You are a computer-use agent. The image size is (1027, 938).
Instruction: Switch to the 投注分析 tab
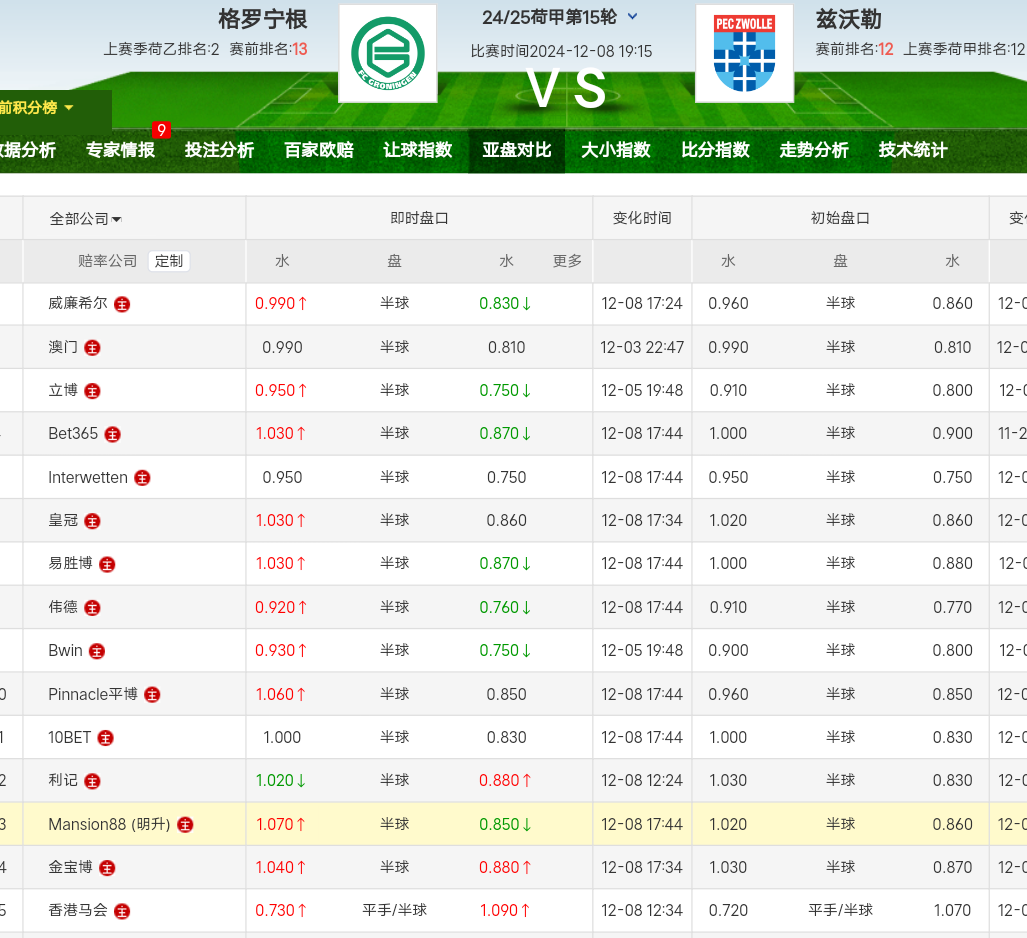pyautogui.click(x=219, y=150)
